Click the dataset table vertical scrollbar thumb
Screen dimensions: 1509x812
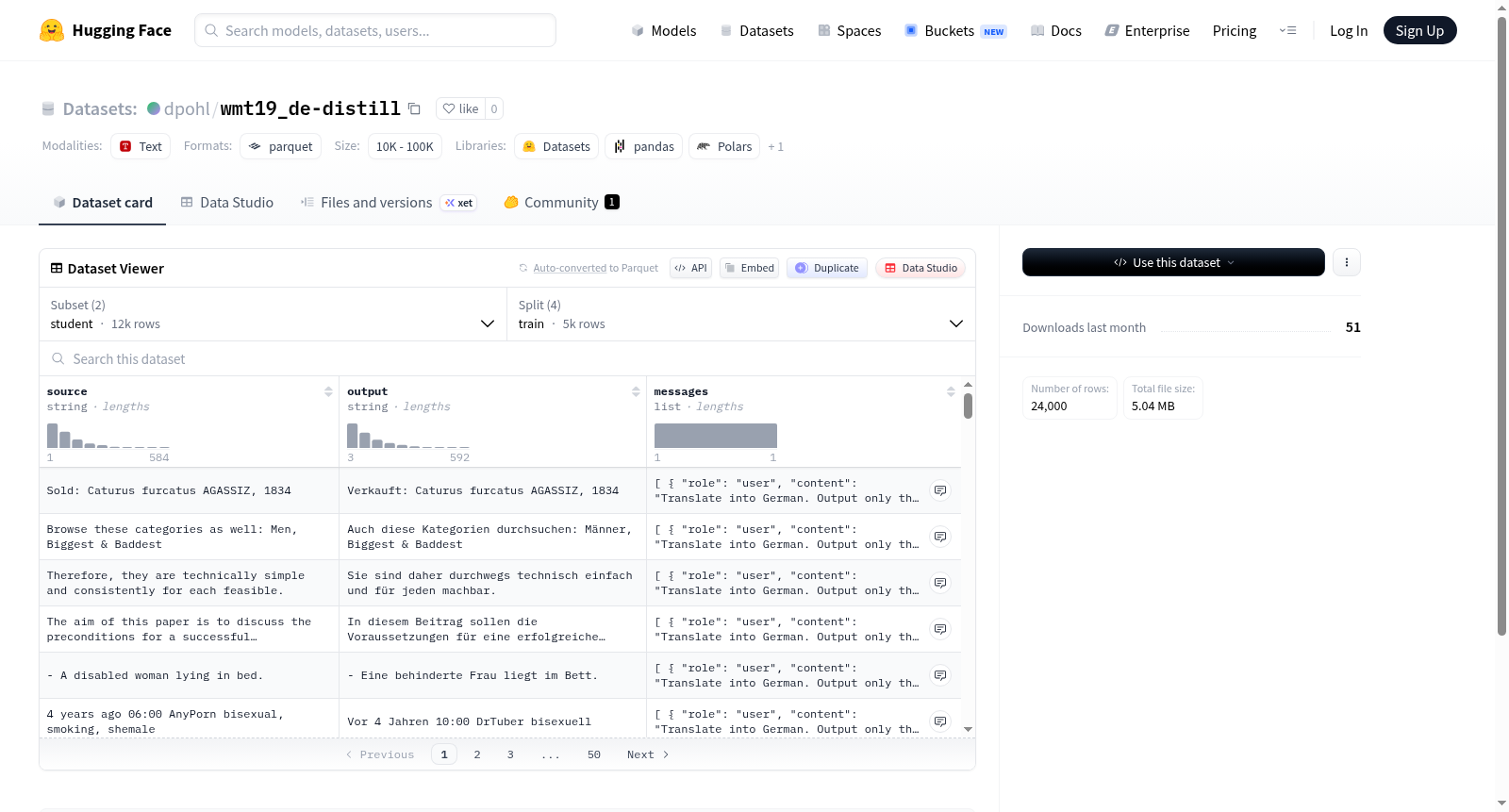[x=968, y=406]
